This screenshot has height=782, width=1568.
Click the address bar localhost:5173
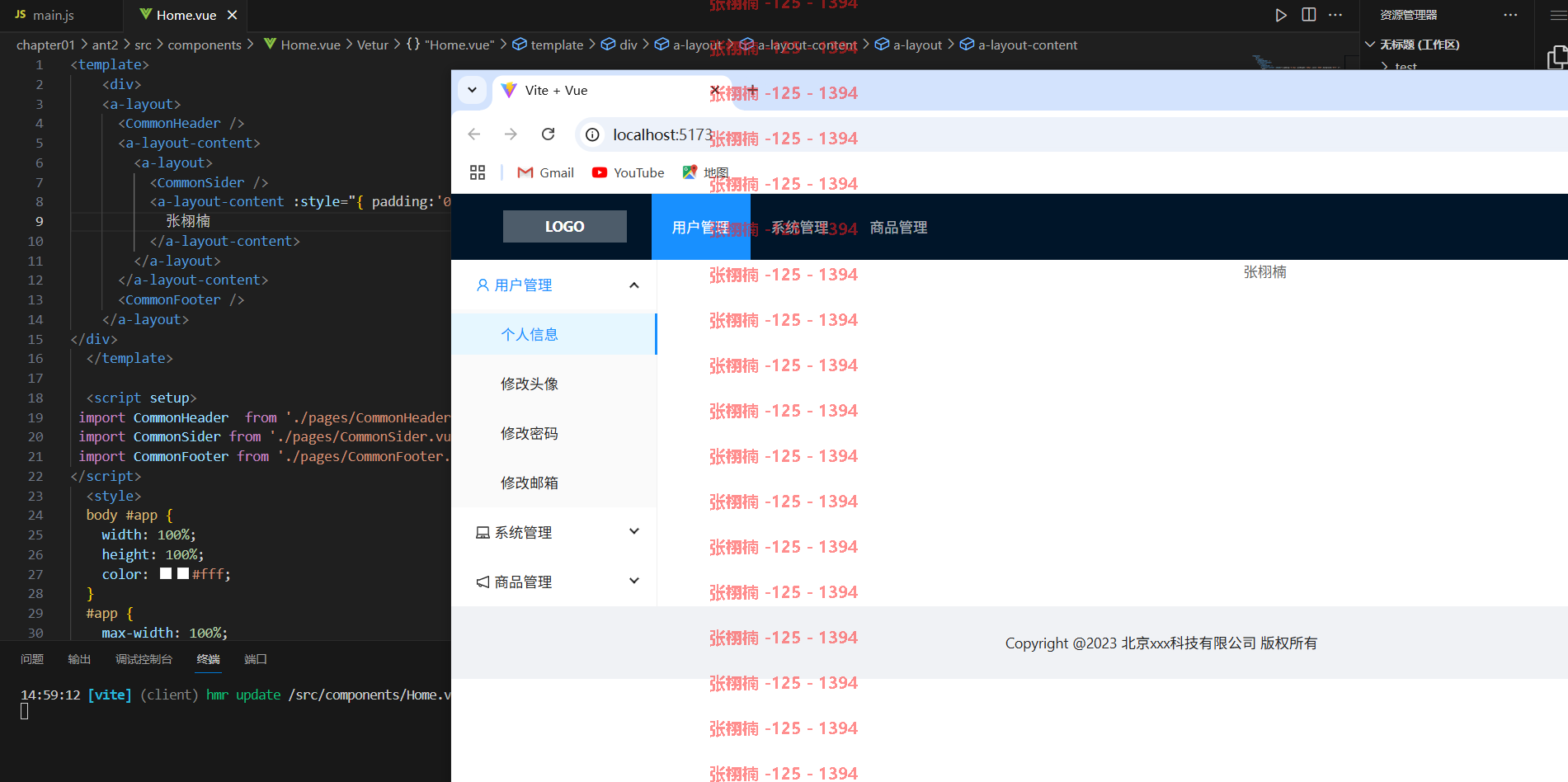click(662, 134)
